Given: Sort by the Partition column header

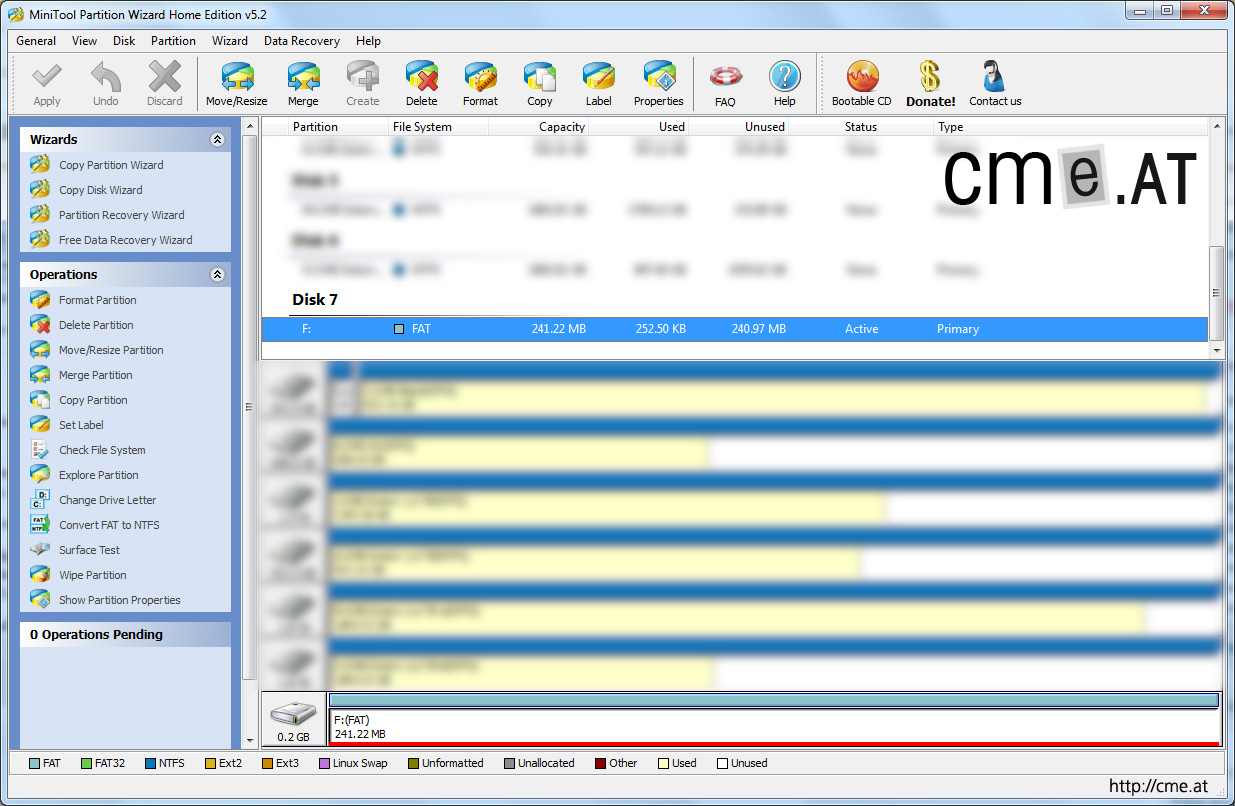Looking at the screenshot, I should [x=339, y=127].
